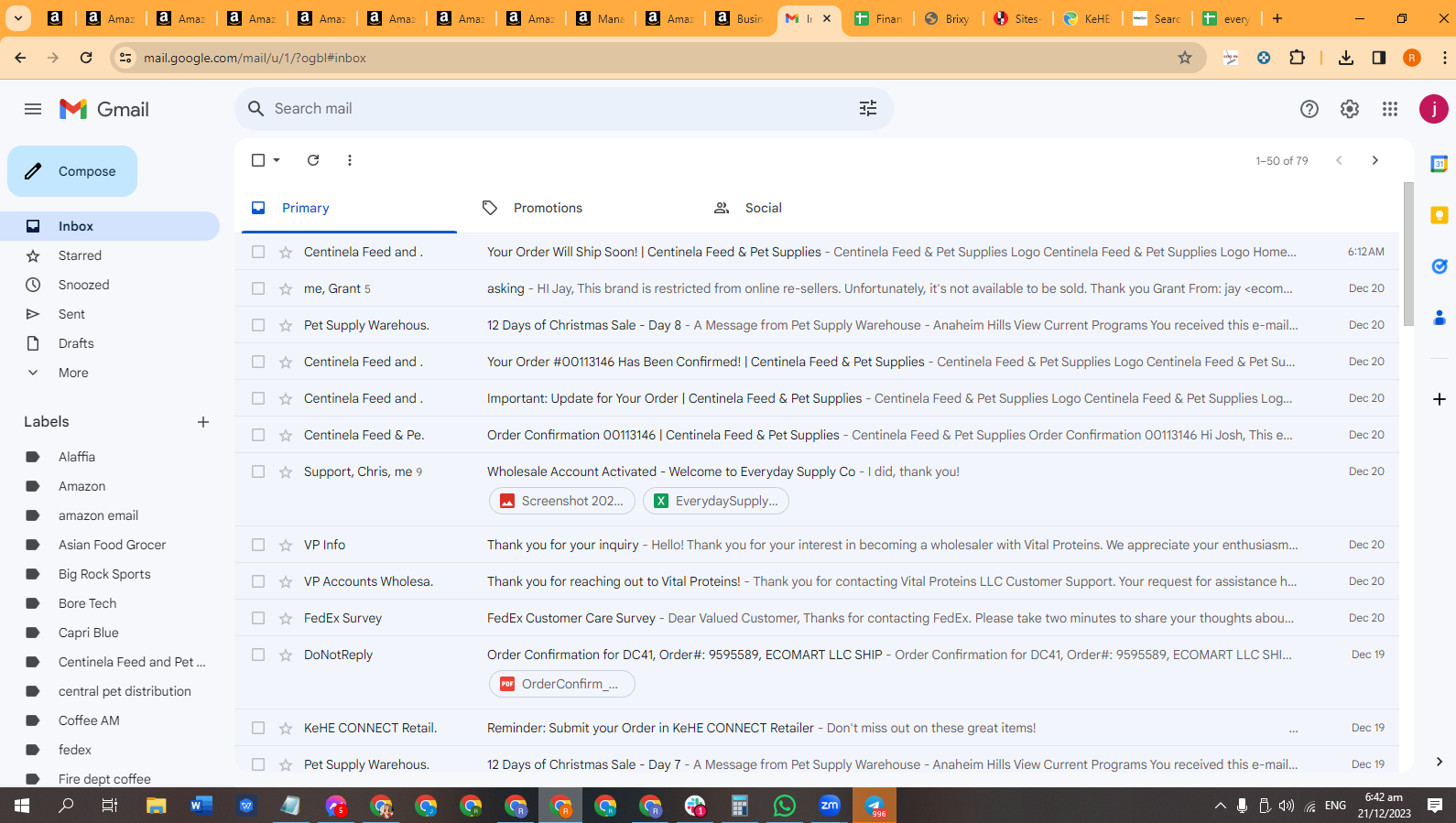This screenshot has height=823, width=1456.
Task: Open the Windows Start menu
Action: point(22,806)
